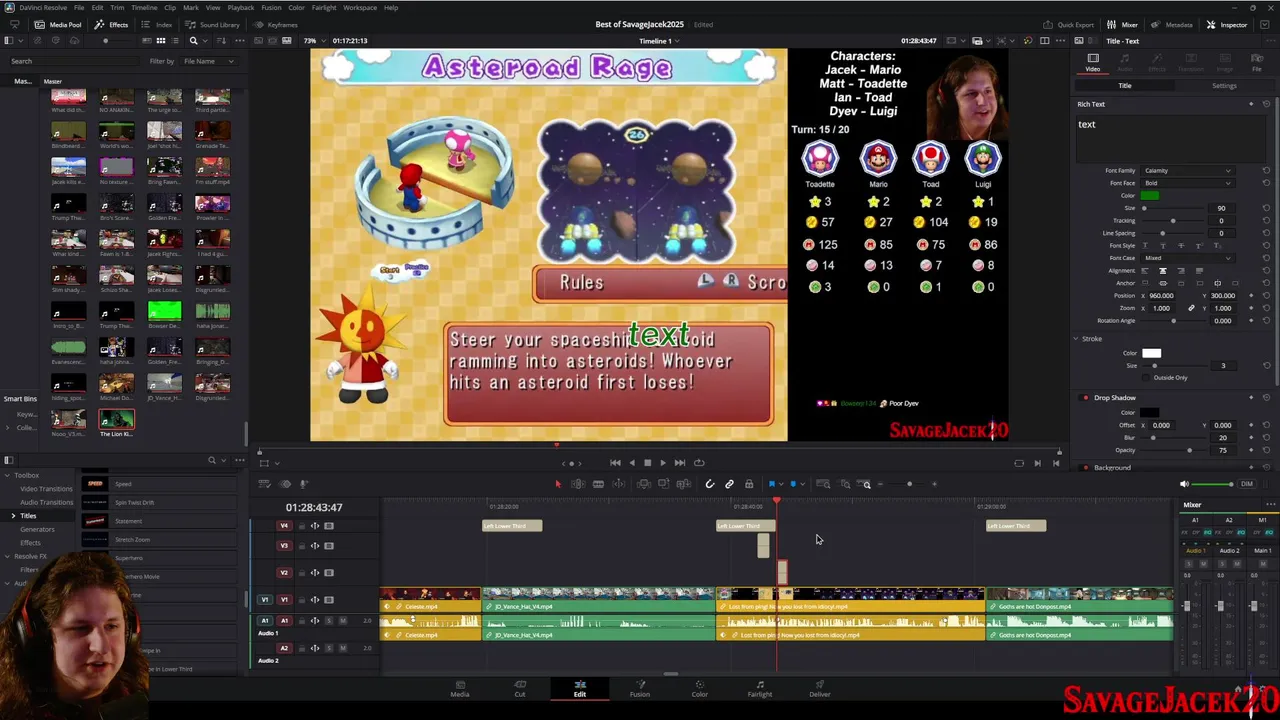Viewport: 1280px width, 720px height.
Task: Lock video track V4
Action: pyautogui.click(x=301, y=526)
